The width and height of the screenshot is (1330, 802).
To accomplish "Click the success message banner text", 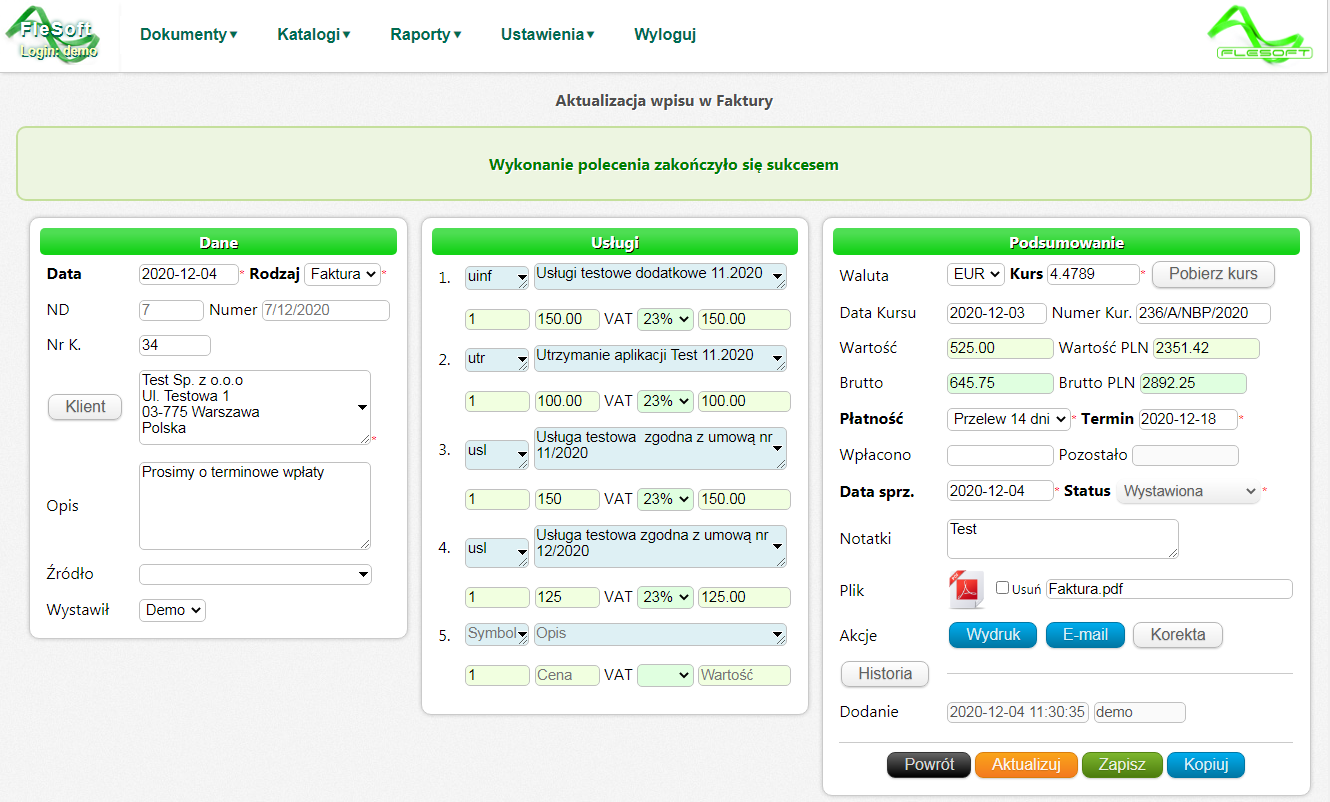I will click(664, 164).
